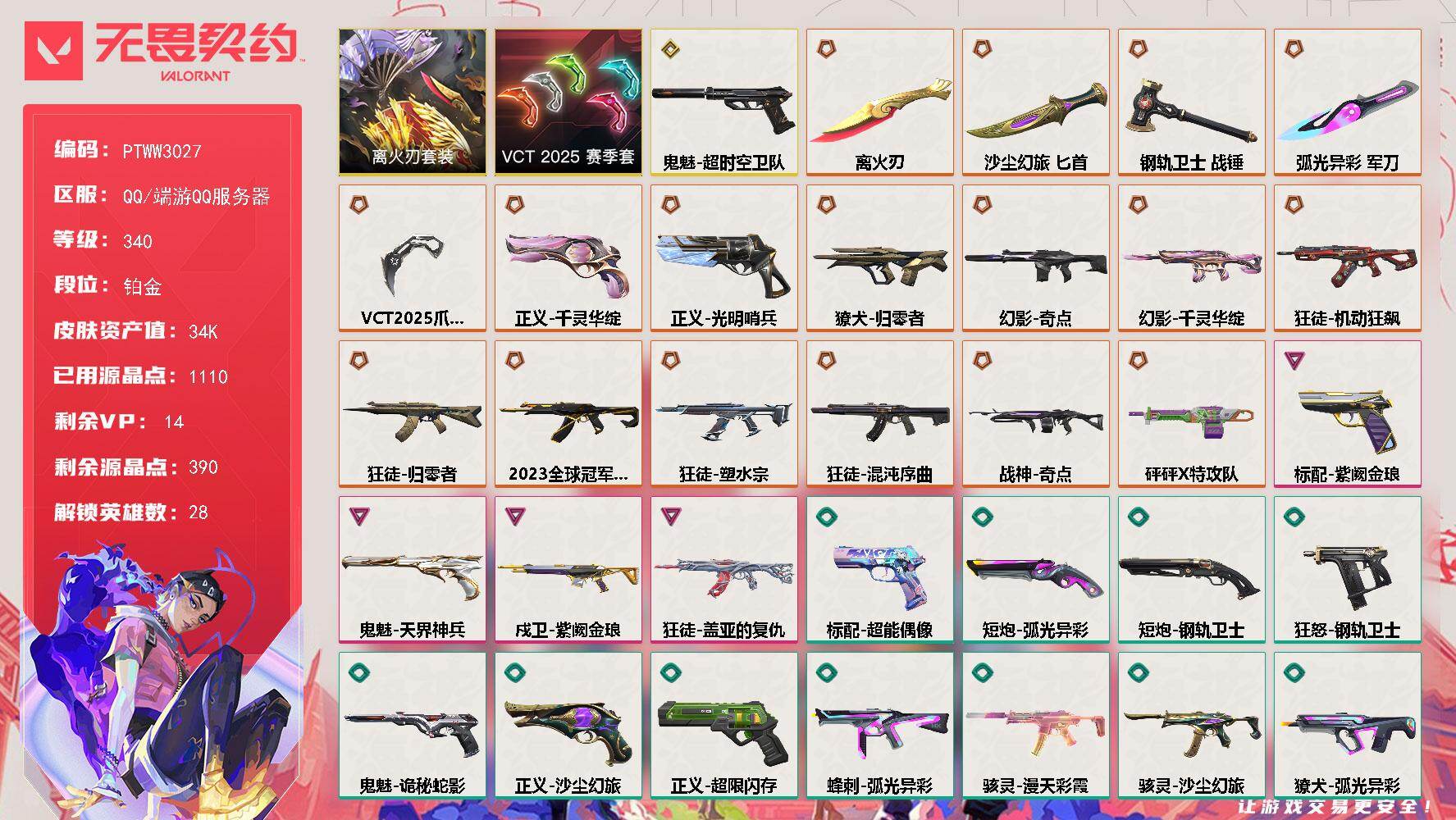1456x820 pixels.
Task: Select the 鬼魅-天界神兵 pistol skin
Action: tap(412, 569)
